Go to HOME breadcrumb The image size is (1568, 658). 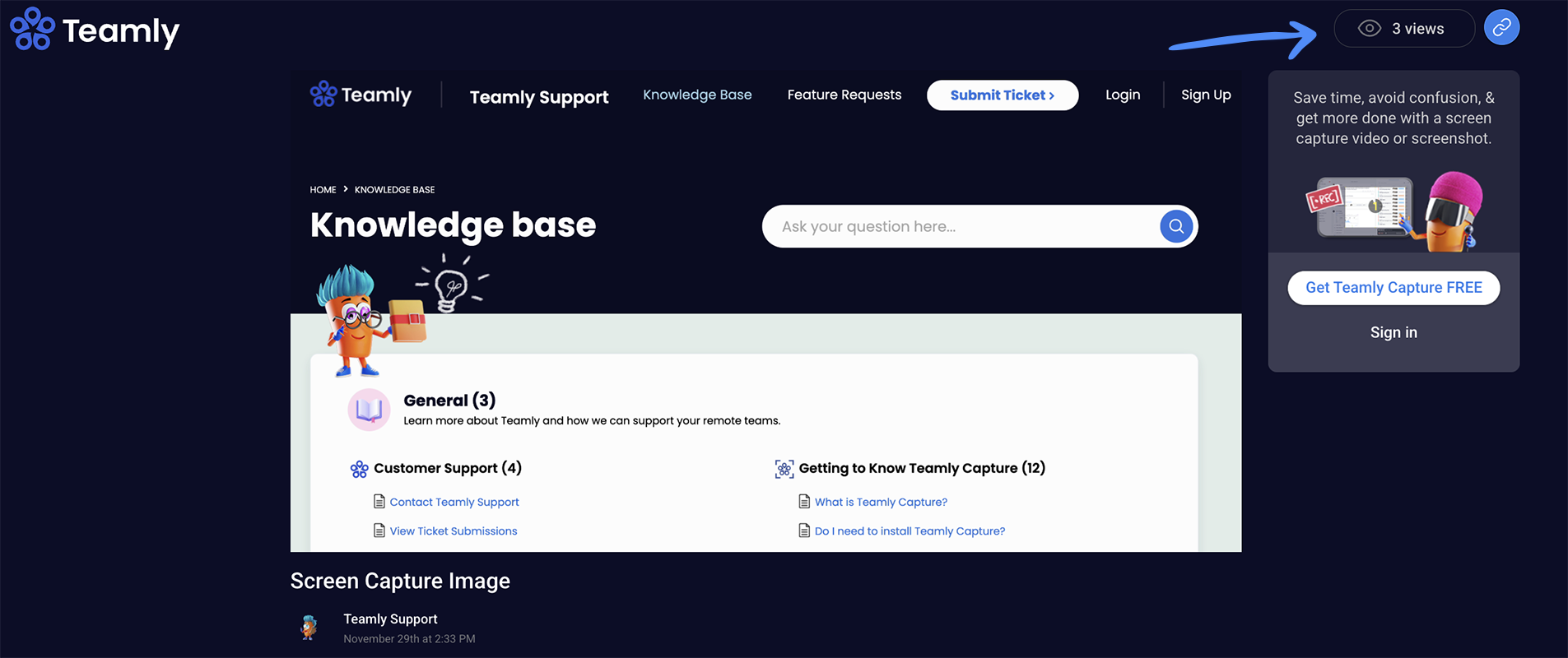point(323,190)
